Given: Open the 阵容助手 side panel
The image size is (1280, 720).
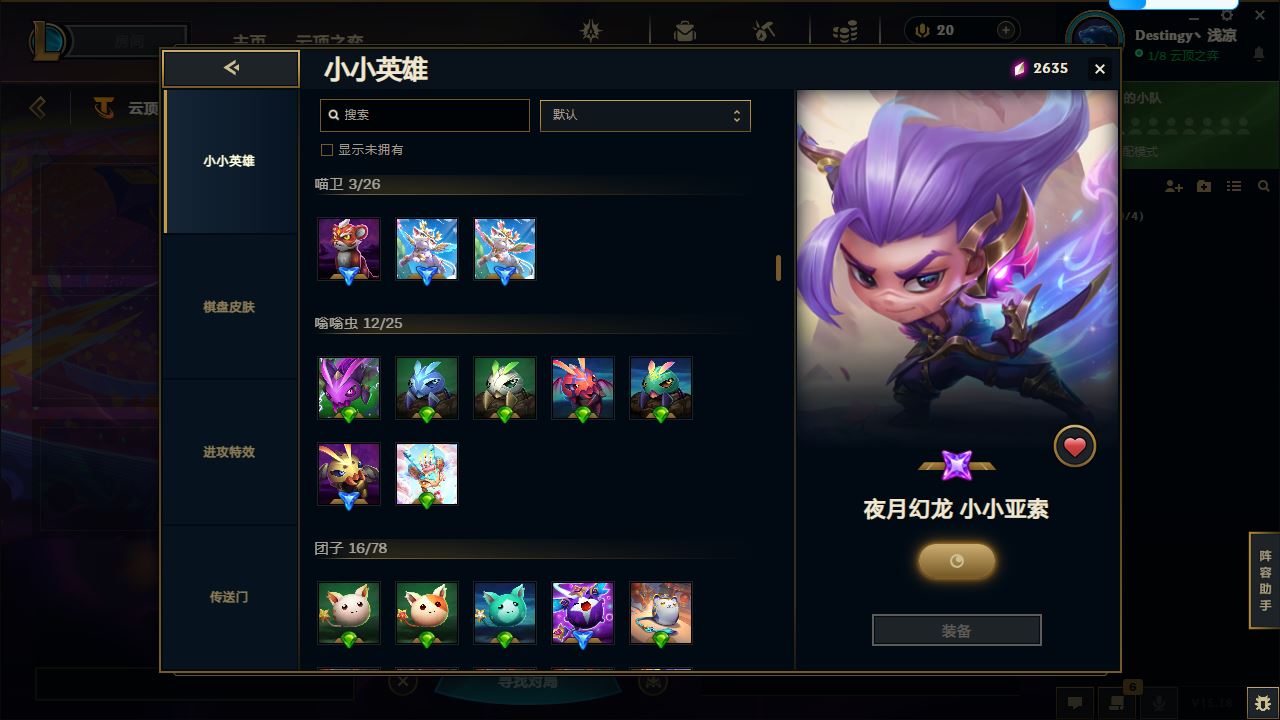Looking at the screenshot, I should coord(1265,581).
